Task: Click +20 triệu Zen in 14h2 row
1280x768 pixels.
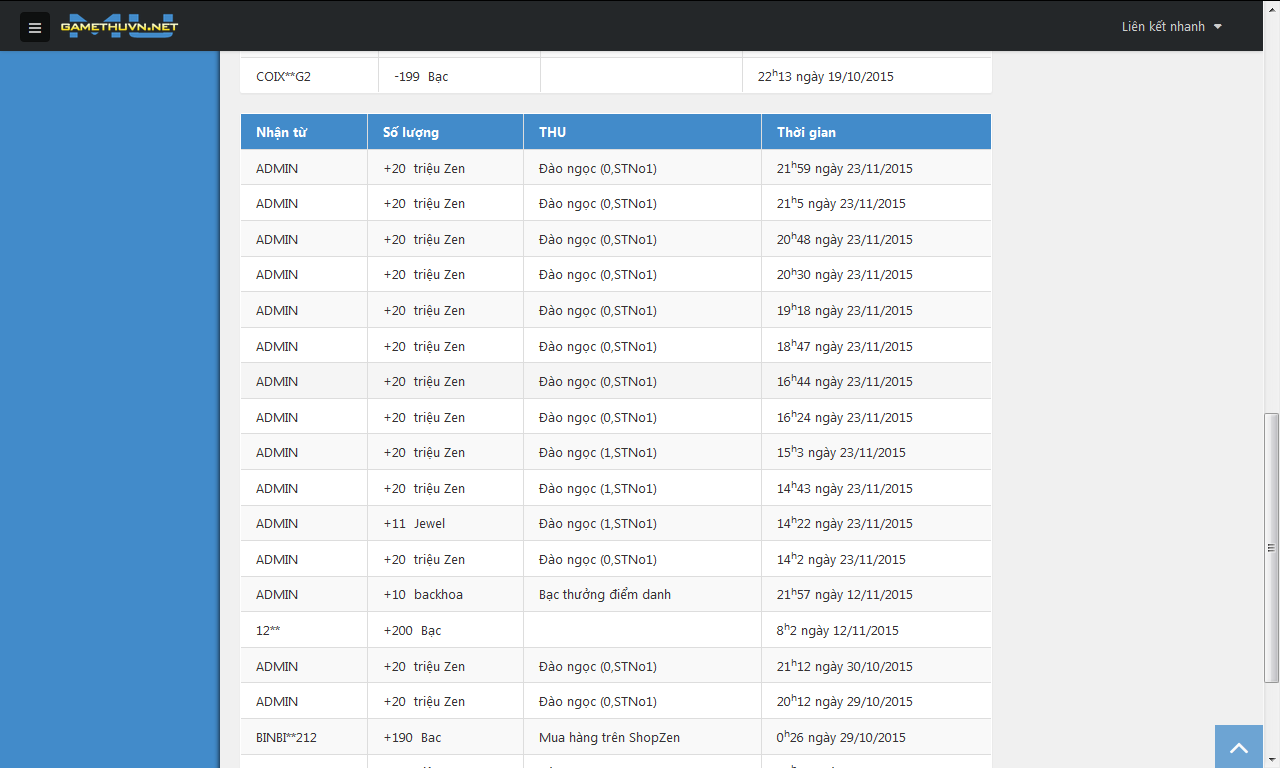Action: (424, 559)
